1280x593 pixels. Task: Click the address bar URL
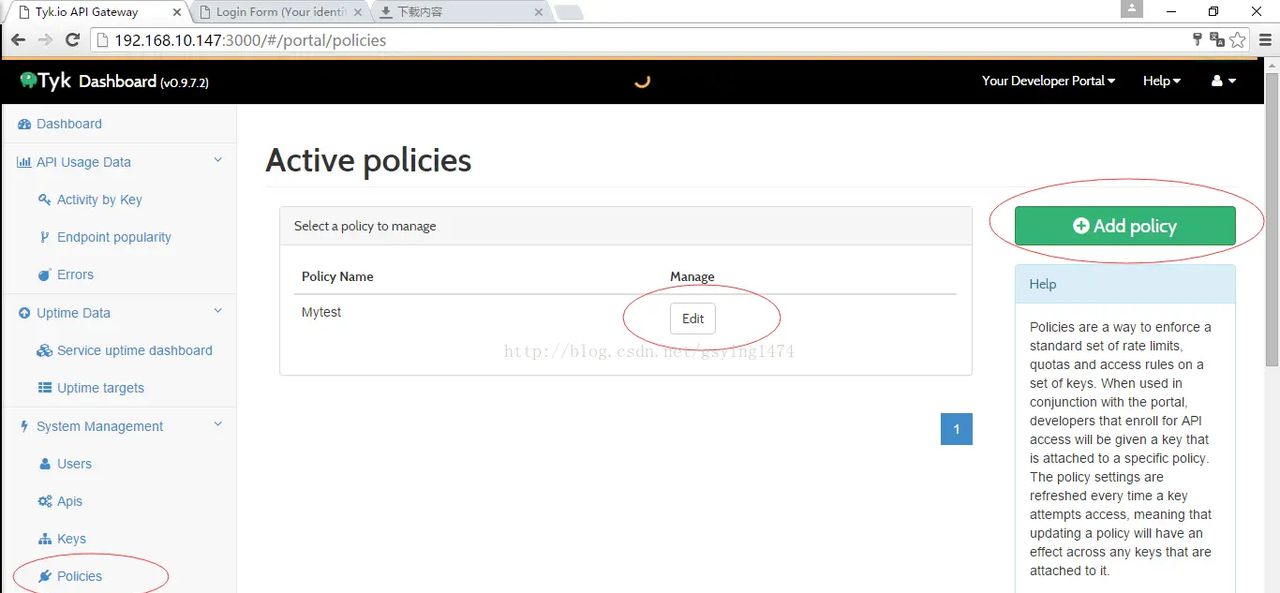pos(250,41)
